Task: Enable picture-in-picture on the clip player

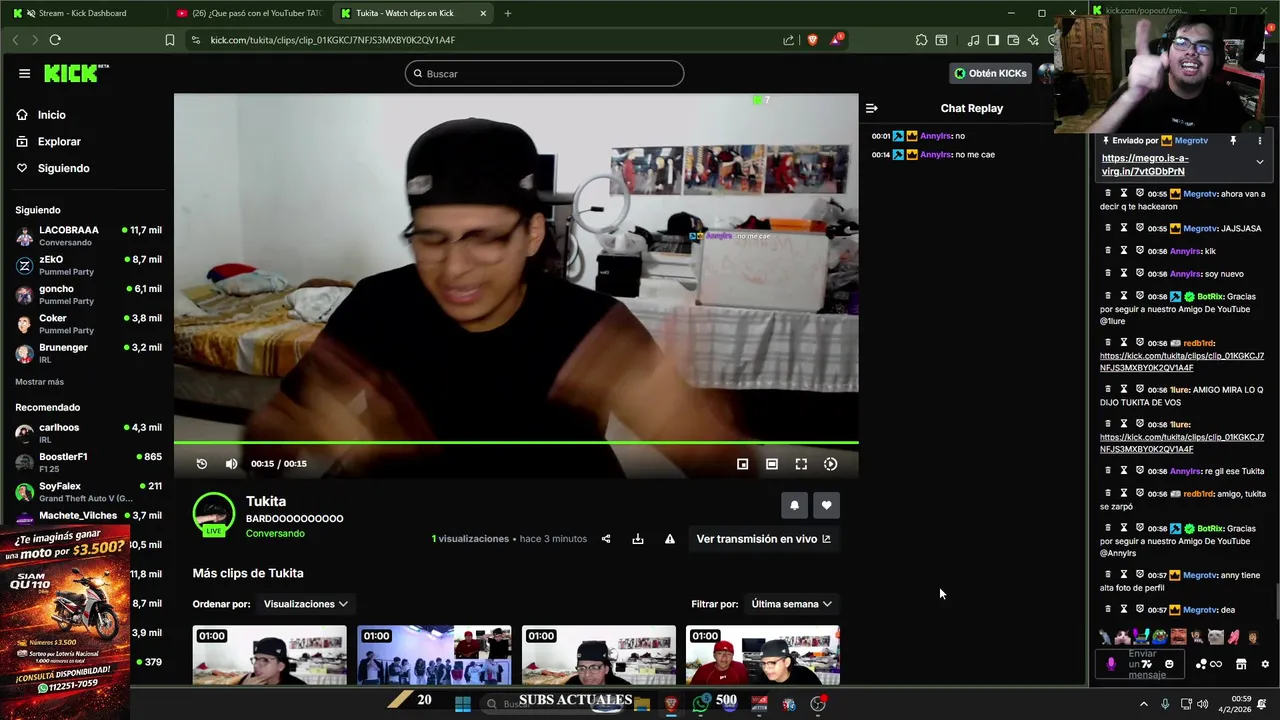Action: pyautogui.click(x=742, y=464)
